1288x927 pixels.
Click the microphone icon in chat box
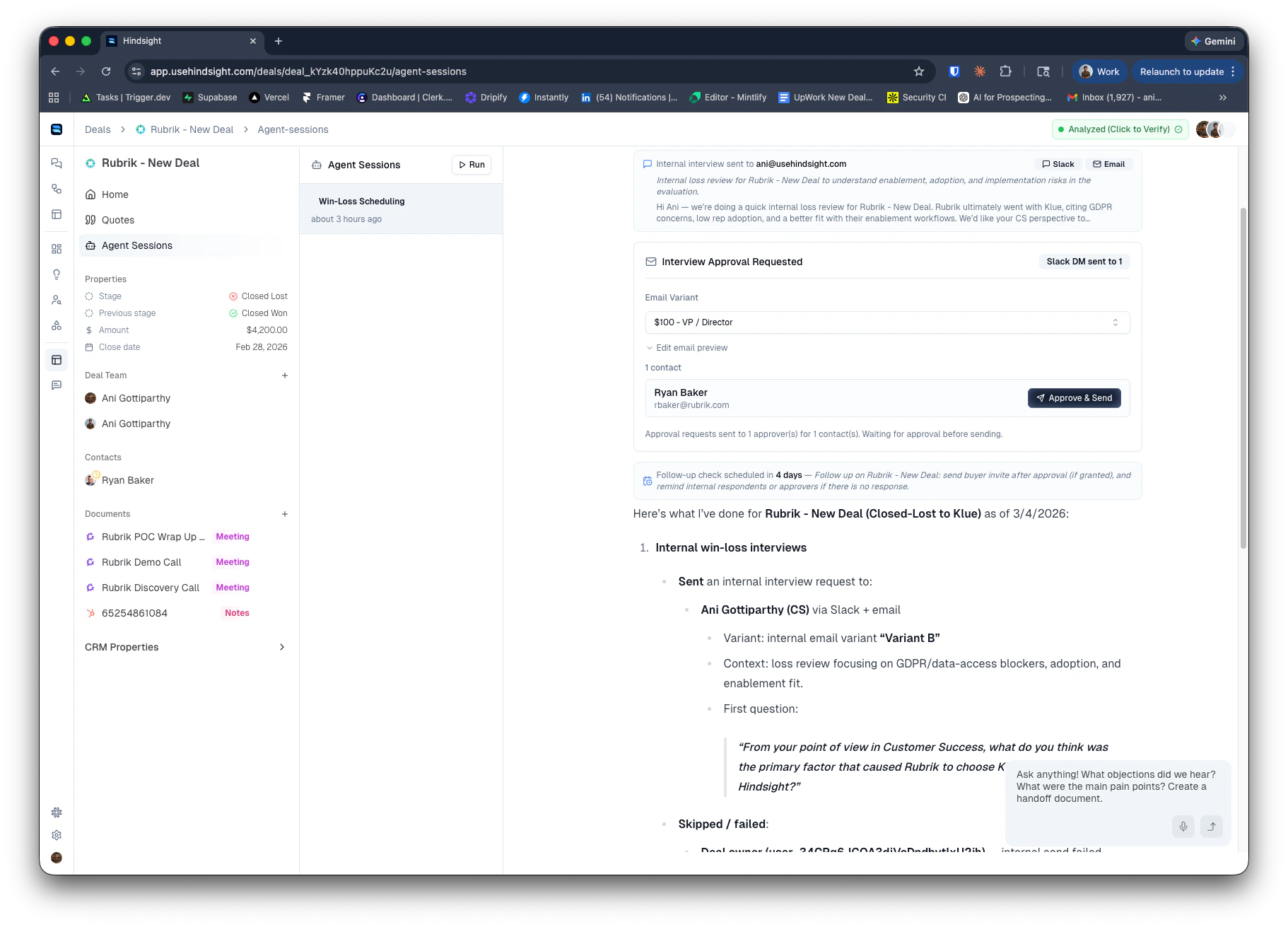1183,827
